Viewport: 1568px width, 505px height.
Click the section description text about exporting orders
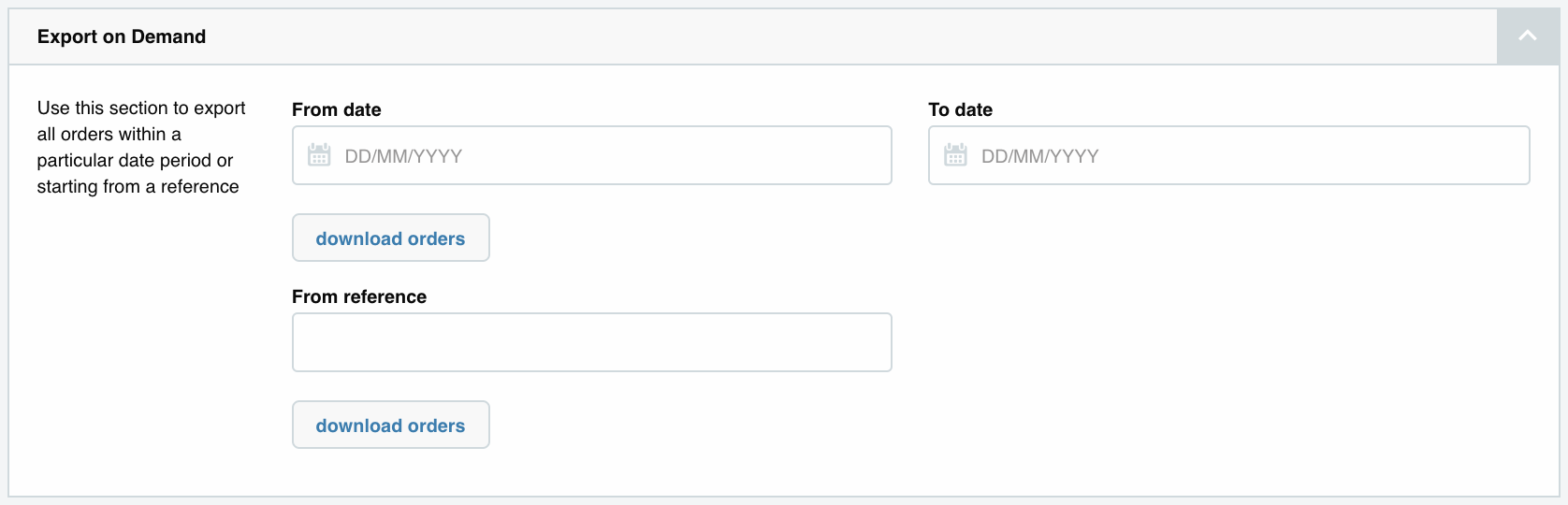[140, 148]
